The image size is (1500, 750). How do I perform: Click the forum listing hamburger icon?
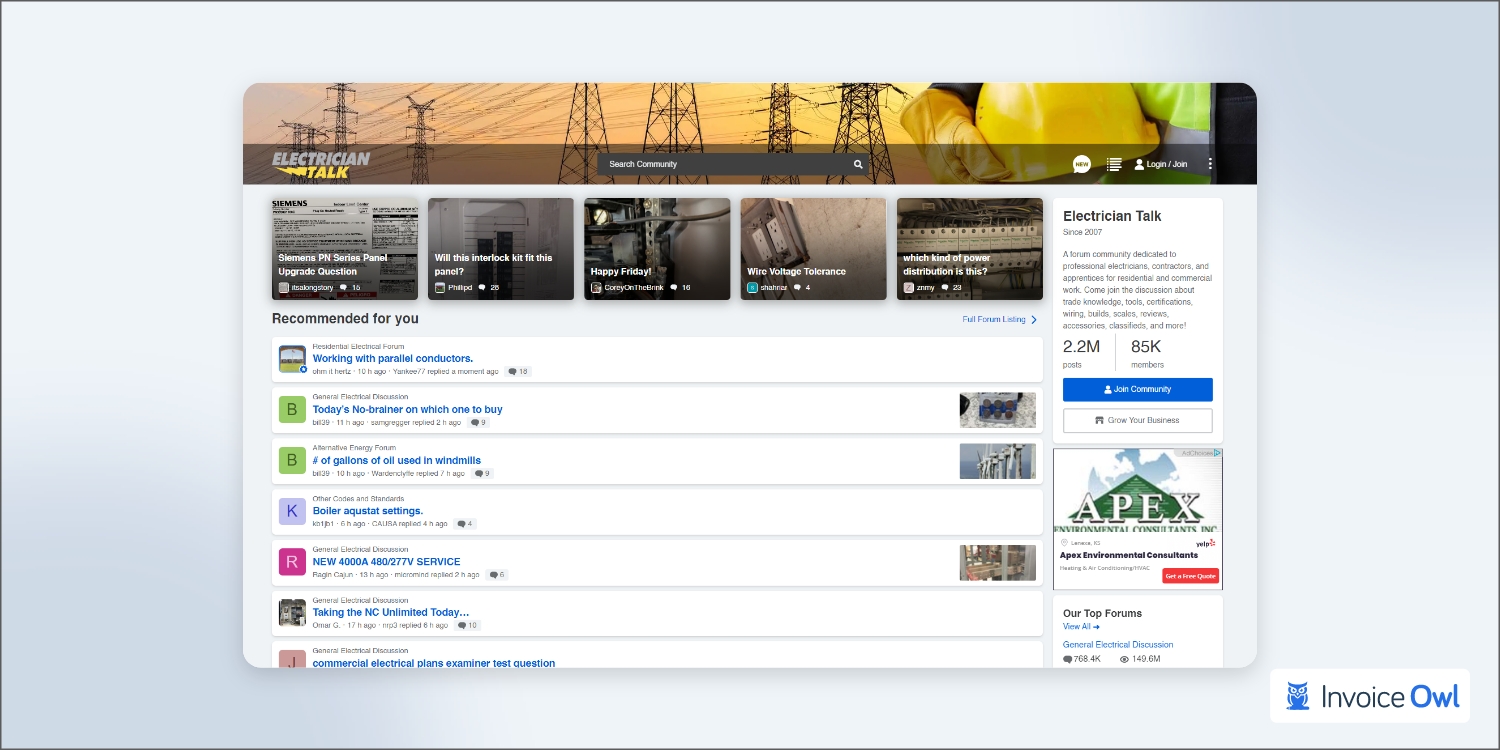1113,164
